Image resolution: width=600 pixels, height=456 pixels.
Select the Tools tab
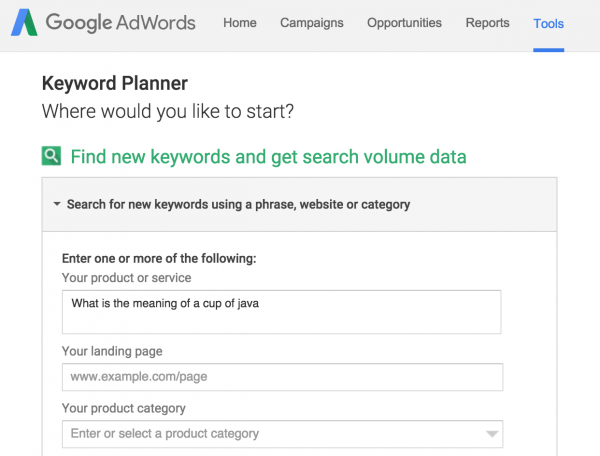pyautogui.click(x=549, y=24)
